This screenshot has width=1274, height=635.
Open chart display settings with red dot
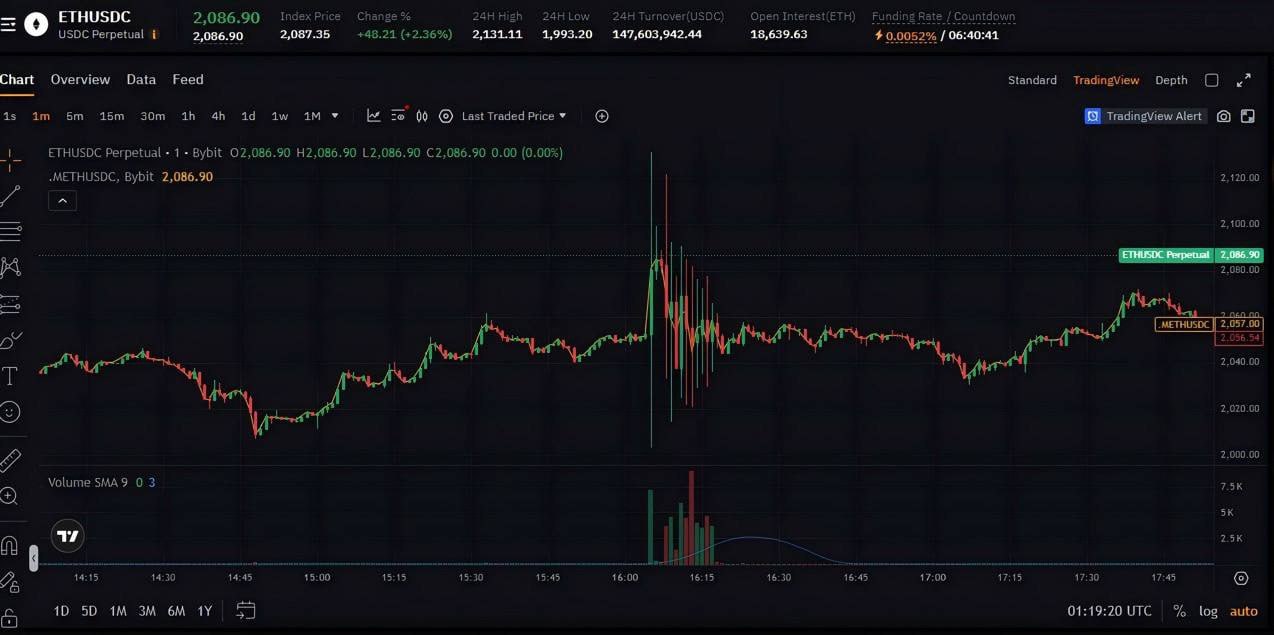398,116
